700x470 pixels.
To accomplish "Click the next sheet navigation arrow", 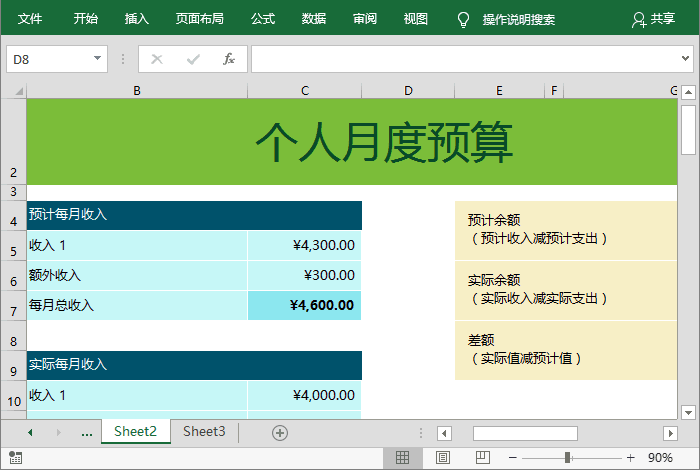I will tap(58, 433).
